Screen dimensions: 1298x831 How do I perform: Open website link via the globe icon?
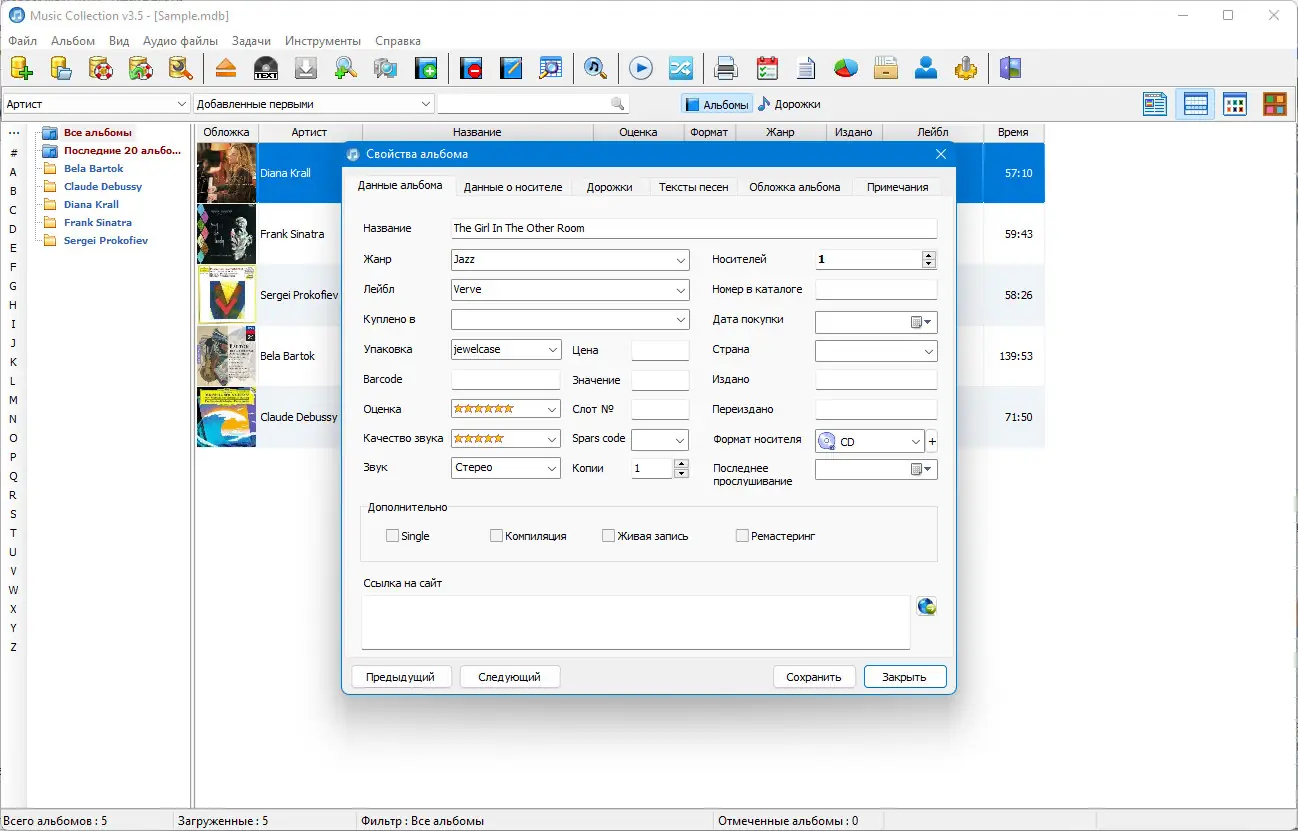(x=926, y=607)
